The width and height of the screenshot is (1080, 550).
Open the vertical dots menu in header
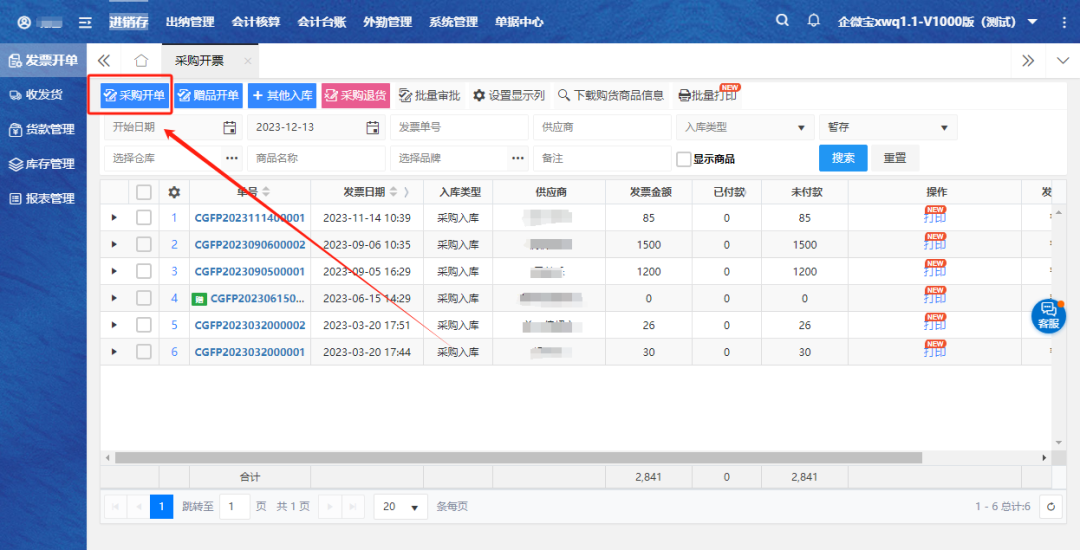click(x=1064, y=22)
